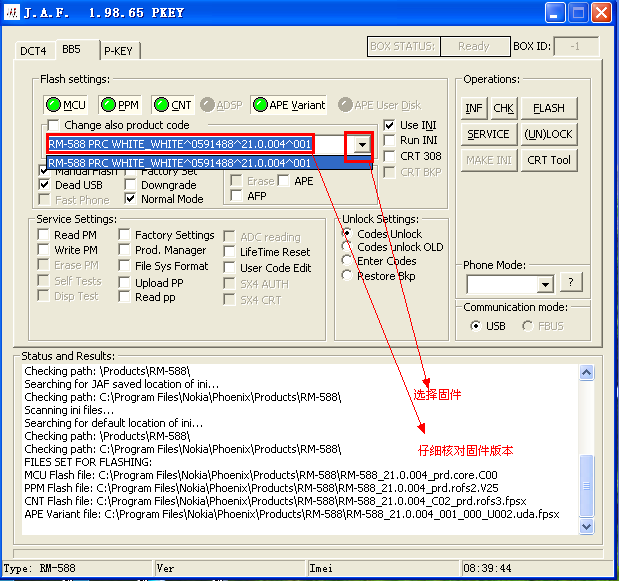Toggle the green CNT flash file button

173,105
